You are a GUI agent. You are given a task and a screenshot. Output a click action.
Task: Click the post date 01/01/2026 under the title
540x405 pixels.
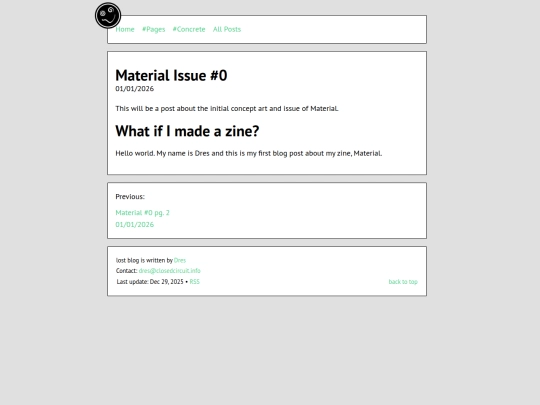135,89
